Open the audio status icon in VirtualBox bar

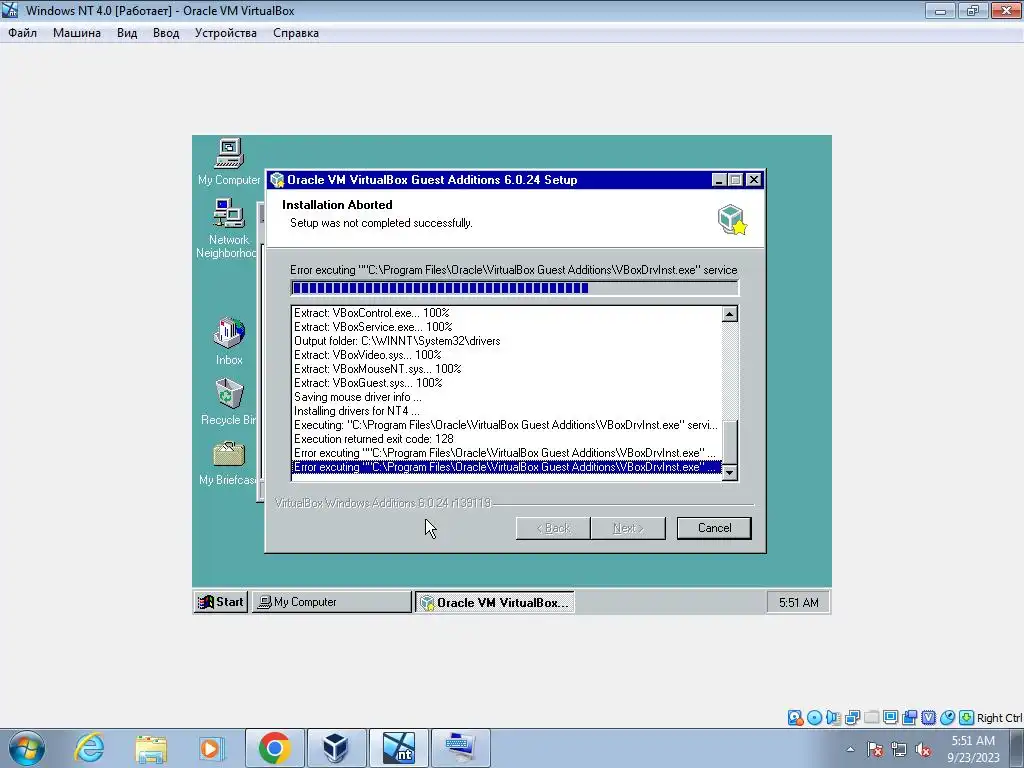833,718
